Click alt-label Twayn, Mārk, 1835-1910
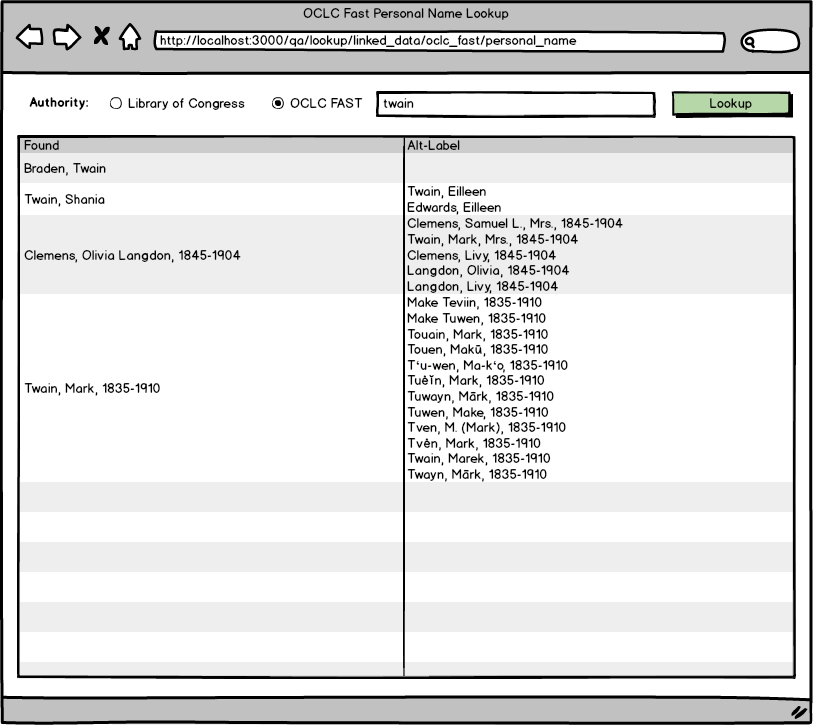This screenshot has width=813, height=725. (x=477, y=474)
